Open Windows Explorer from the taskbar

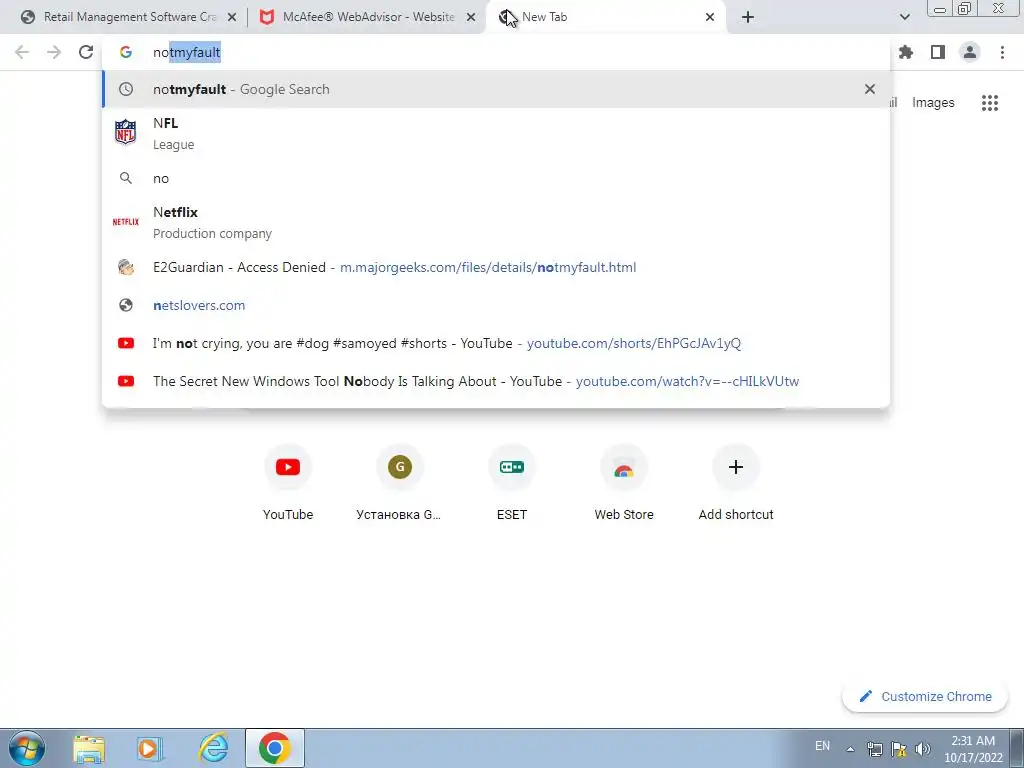89,748
